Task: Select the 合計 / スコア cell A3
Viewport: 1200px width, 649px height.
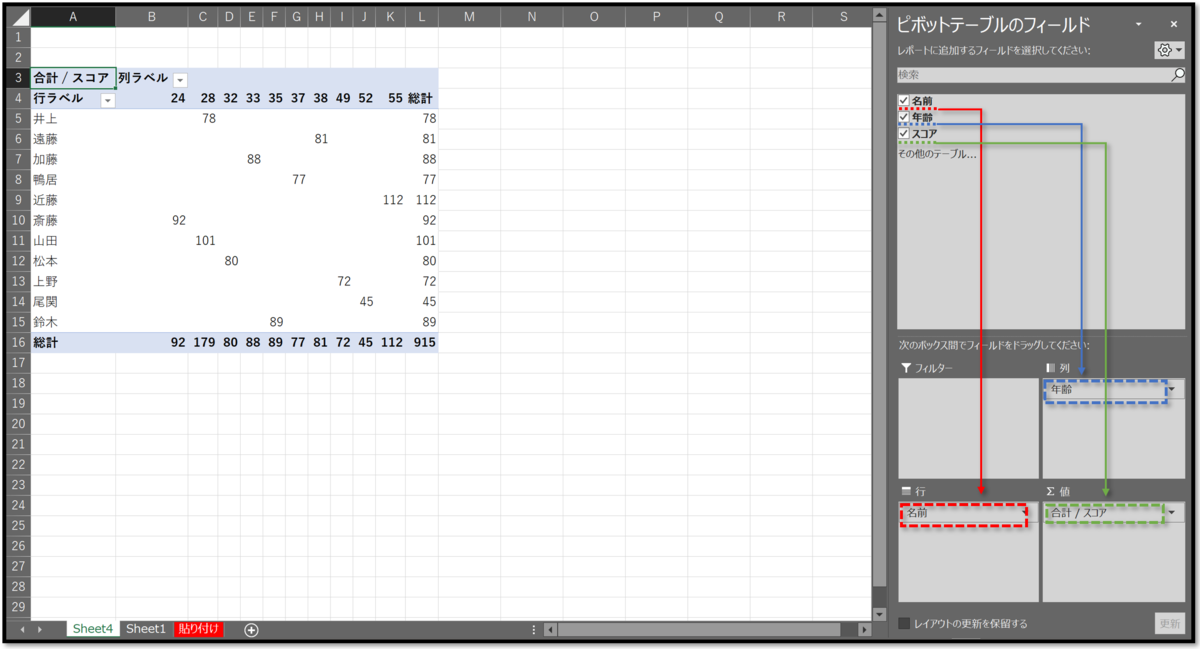Action: pyautogui.click(x=73, y=78)
